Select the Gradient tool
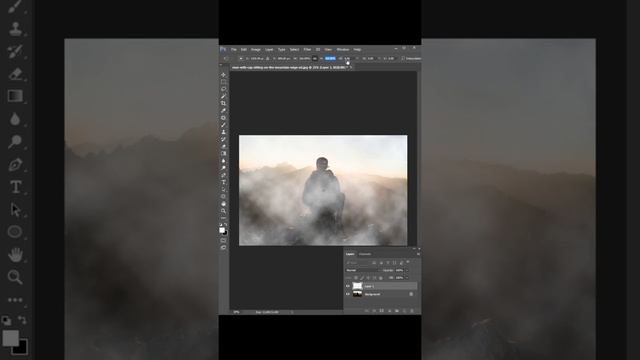Screen dimensions: 640x360 tap(223, 154)
